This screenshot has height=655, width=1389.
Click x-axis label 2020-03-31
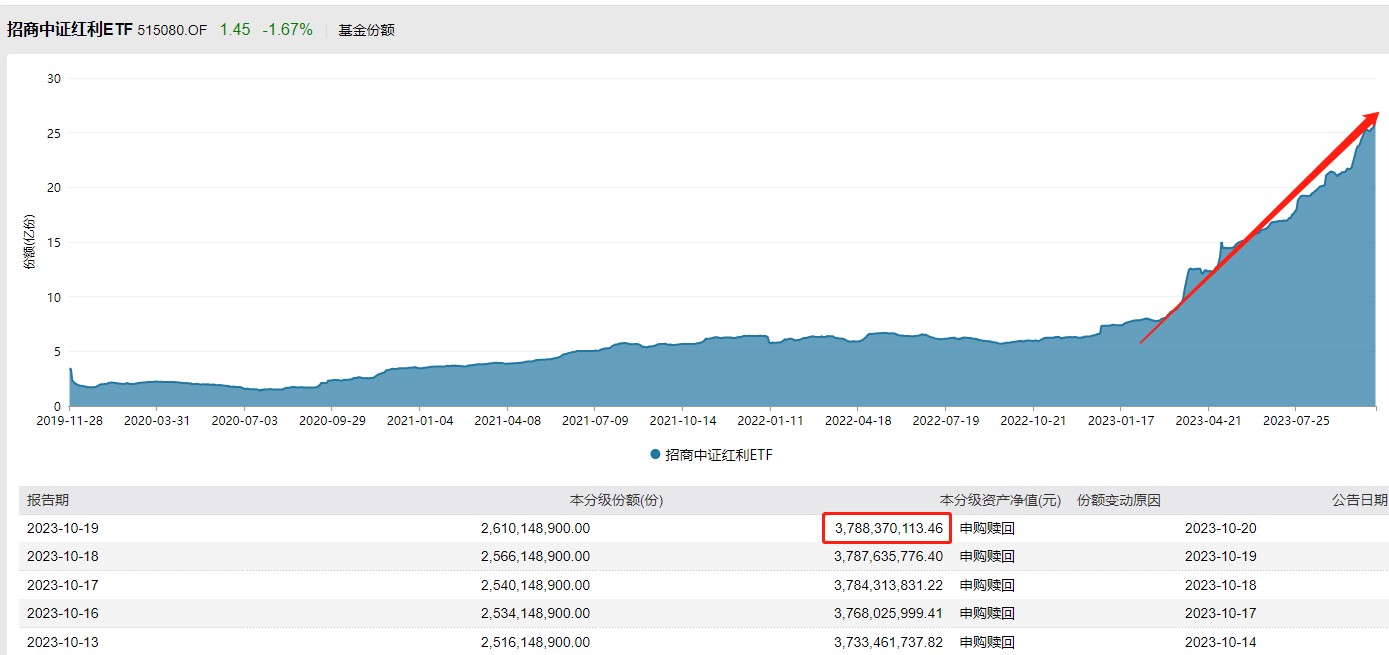click(156, 421)
